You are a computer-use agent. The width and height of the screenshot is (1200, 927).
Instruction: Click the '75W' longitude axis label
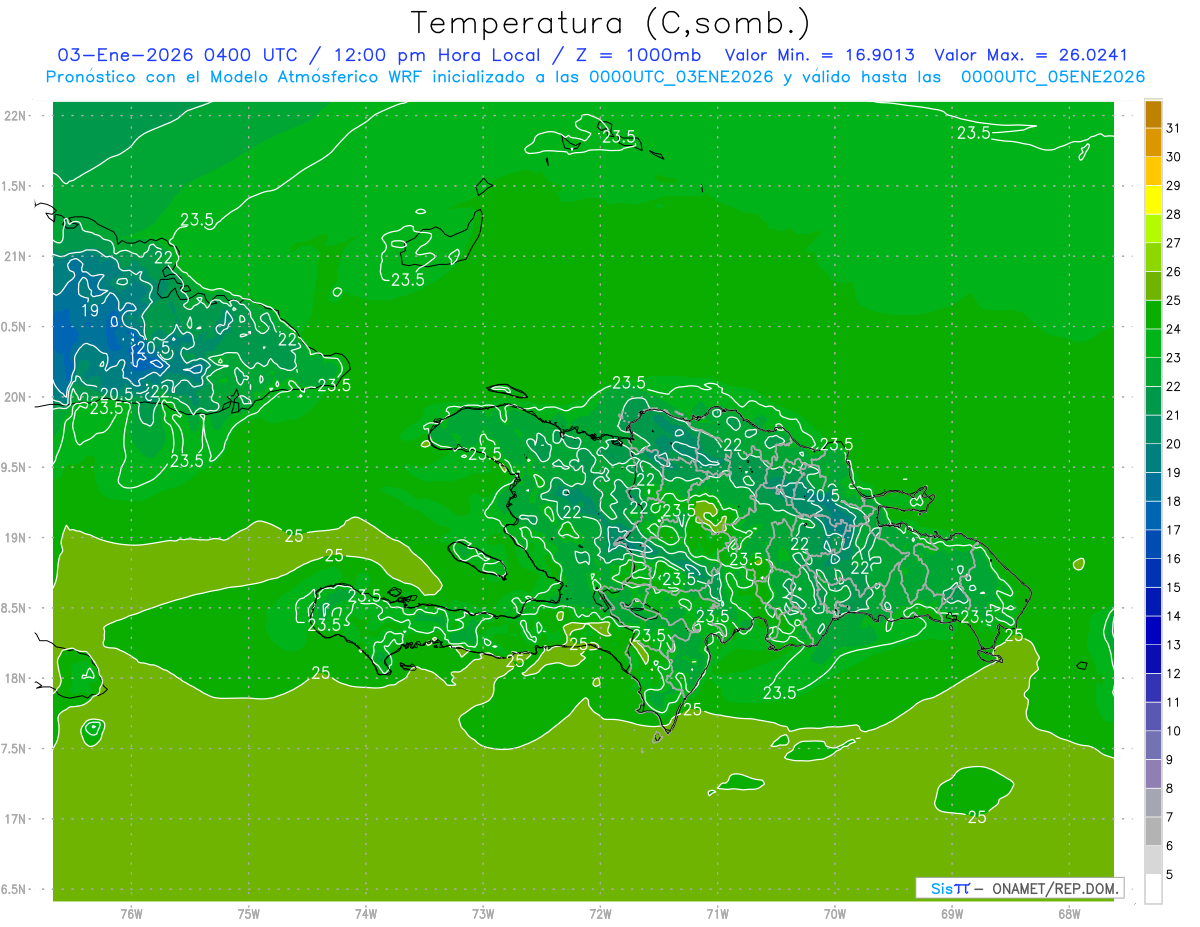tap(249, 913)
